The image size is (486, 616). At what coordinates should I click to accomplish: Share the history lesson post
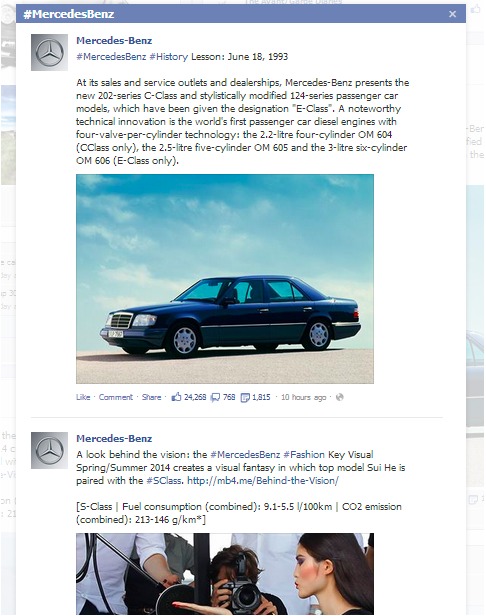click(x=151, y=397)
